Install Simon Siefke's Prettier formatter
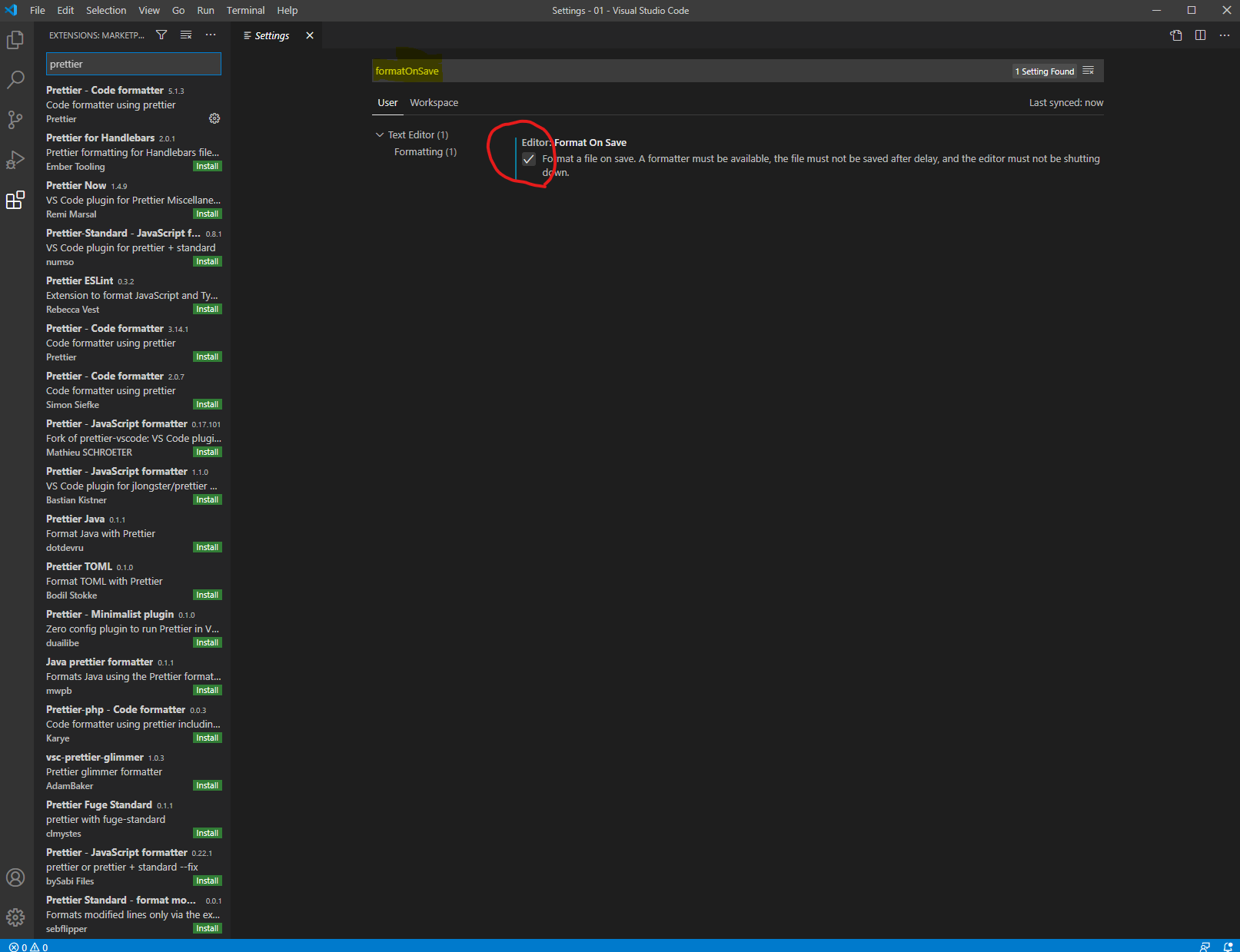1240x952 pixels. pos(207,404)
